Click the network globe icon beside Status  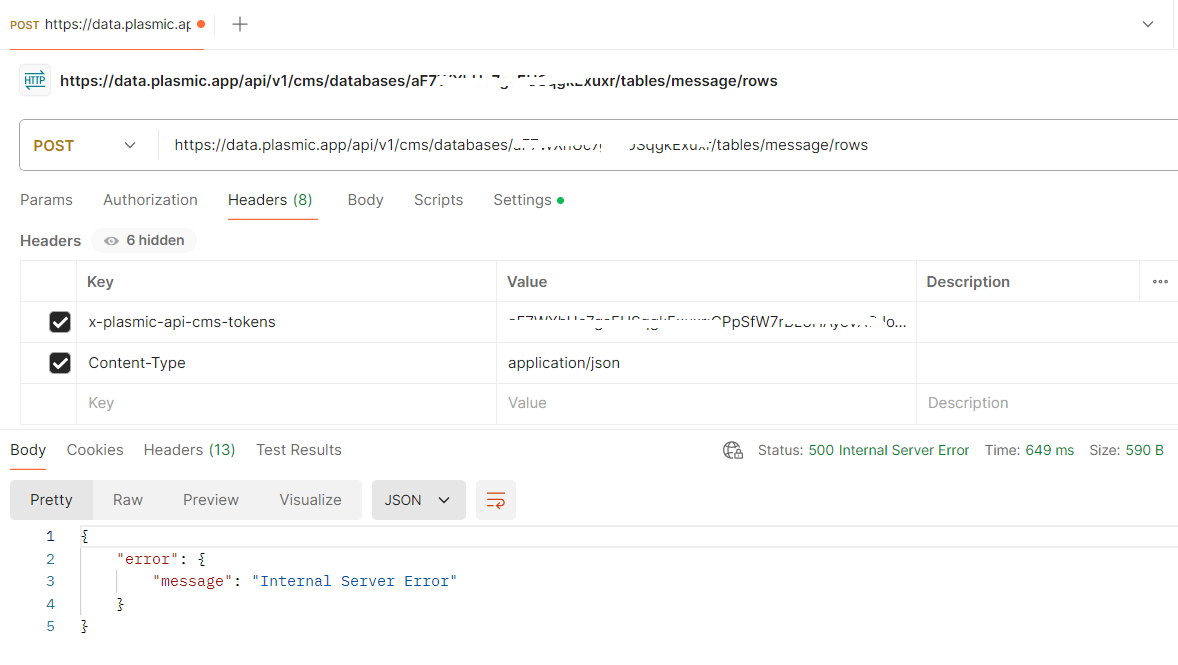coord(733,450)
